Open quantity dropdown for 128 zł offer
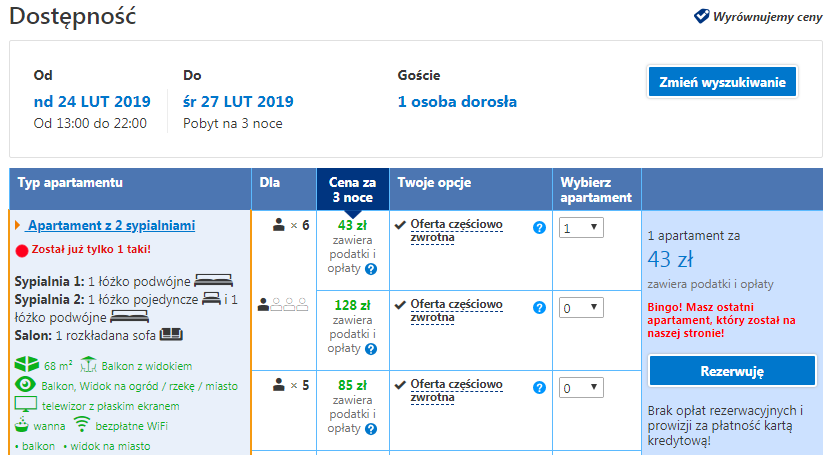Image resolution: width=830 pixels, height=455 pixels. (x=581, y=307)
